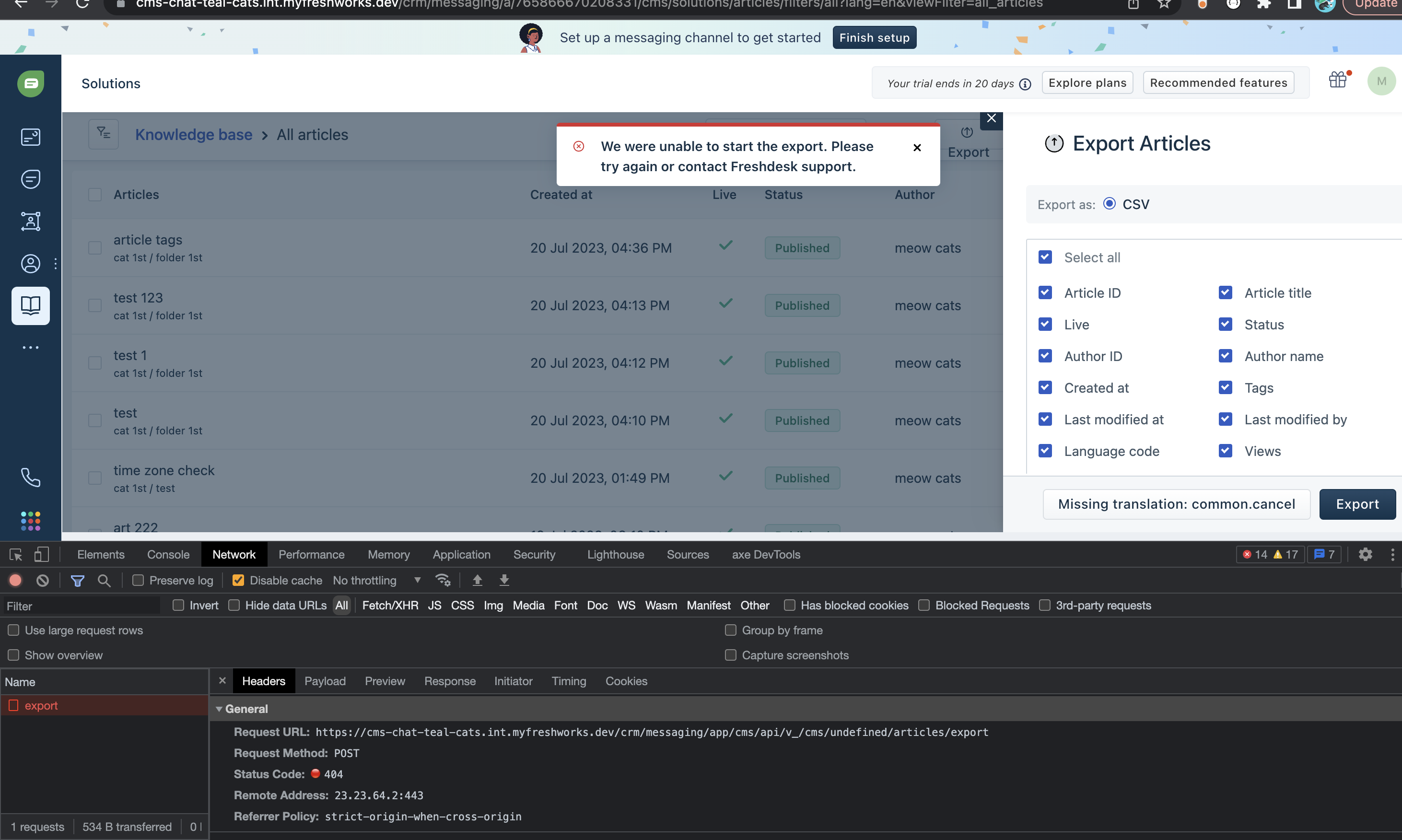This screenshot has width=1402, height=840.
Task: Click the inspect element selector icon
Action: coord(15,554)
